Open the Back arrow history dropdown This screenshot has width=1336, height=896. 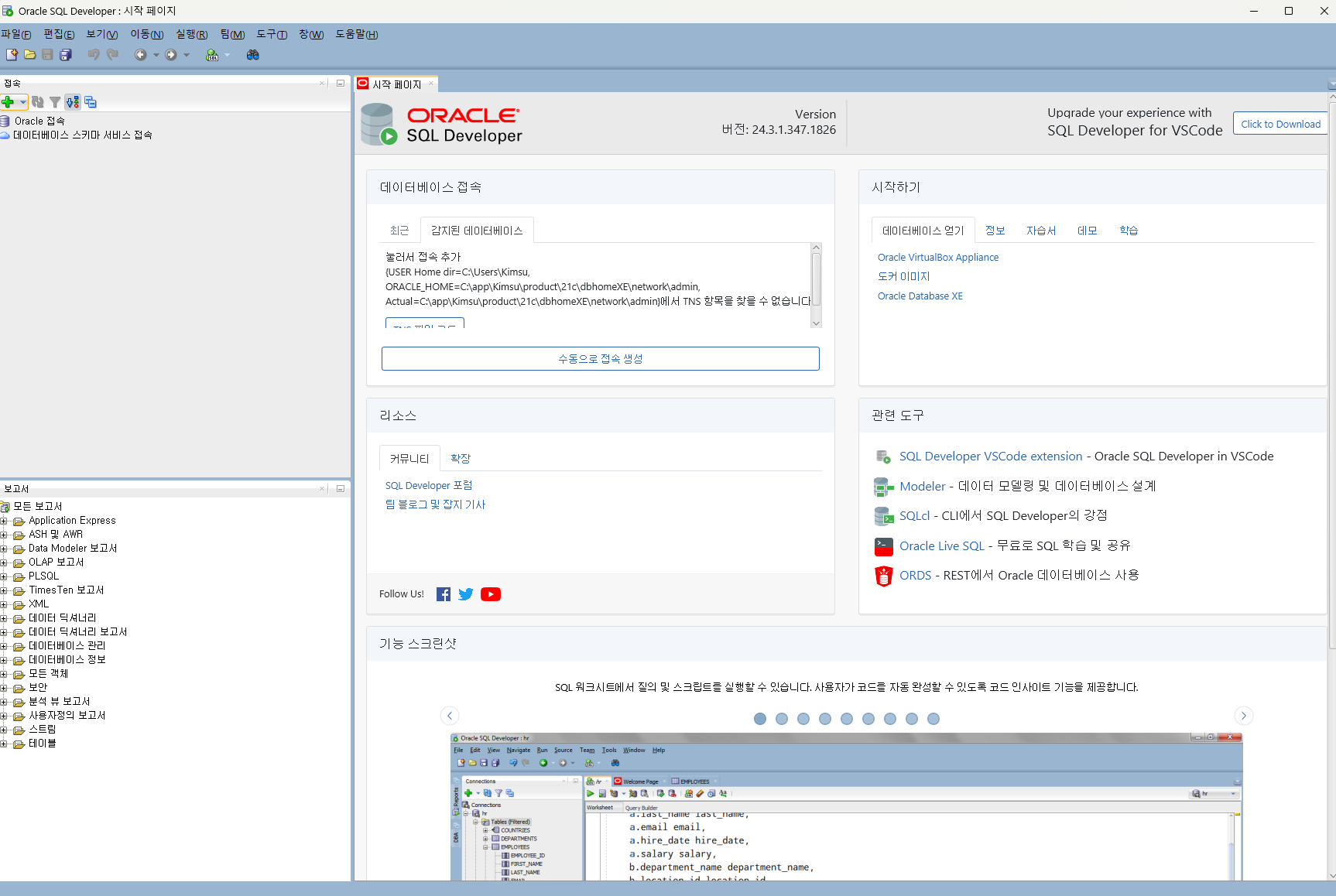[156, 55]
